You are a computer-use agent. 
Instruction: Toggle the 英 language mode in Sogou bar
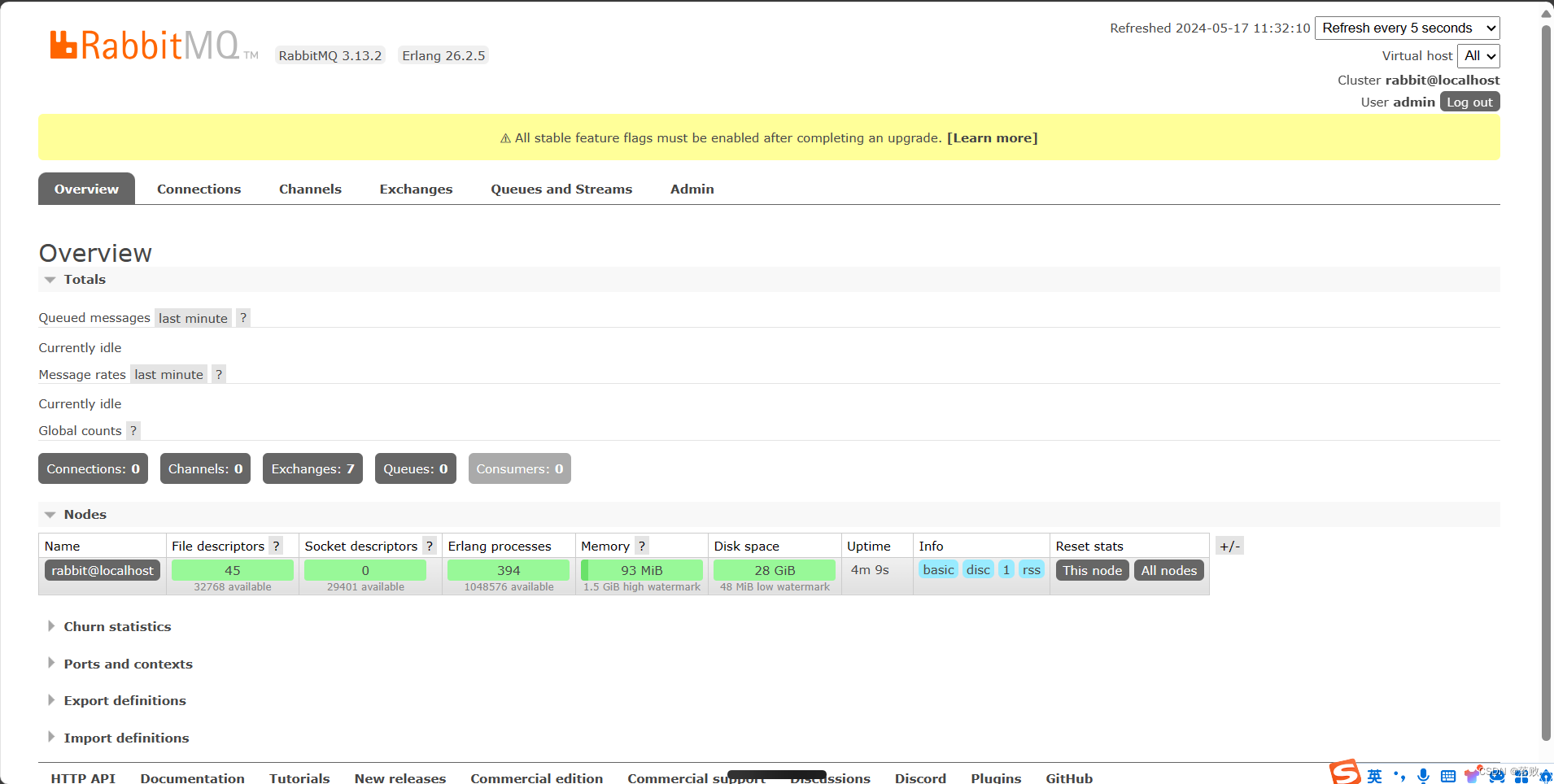pyautogui.click(x=1374, y=776)
